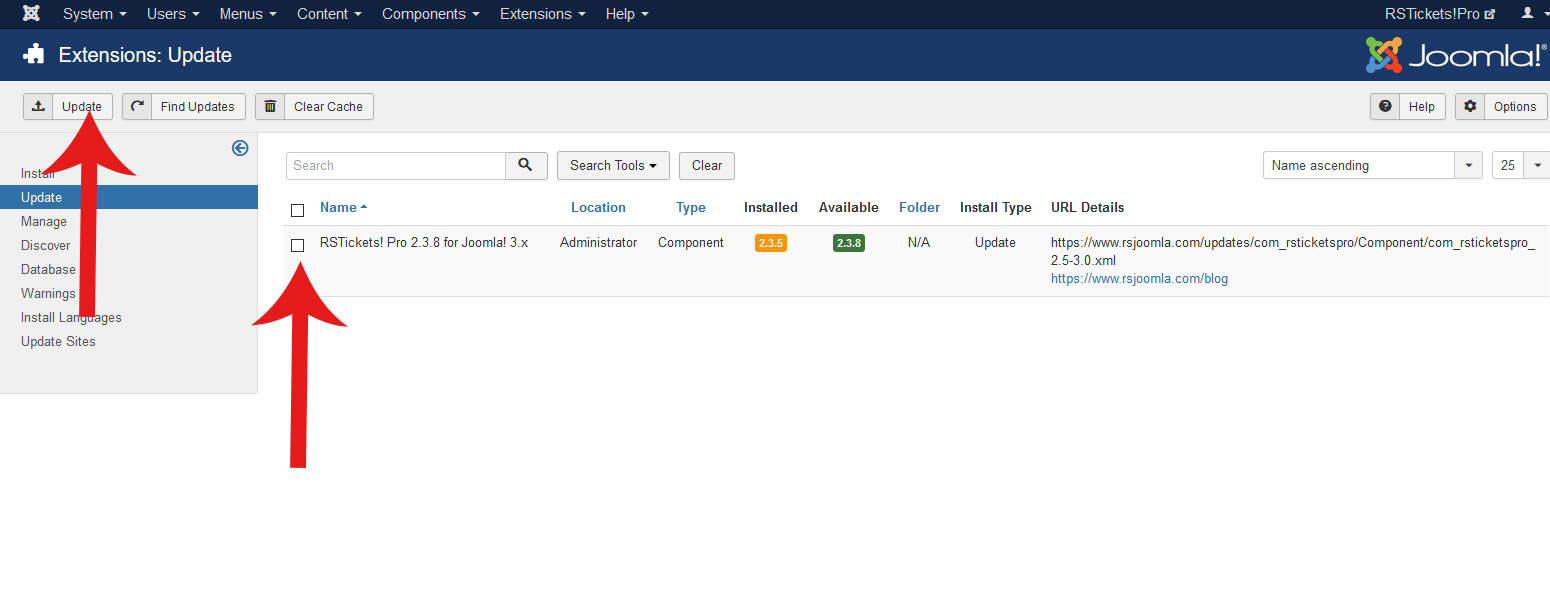Open the Menus dropdown menu
Screen dimensions: 1550x599
pos(248,14)
